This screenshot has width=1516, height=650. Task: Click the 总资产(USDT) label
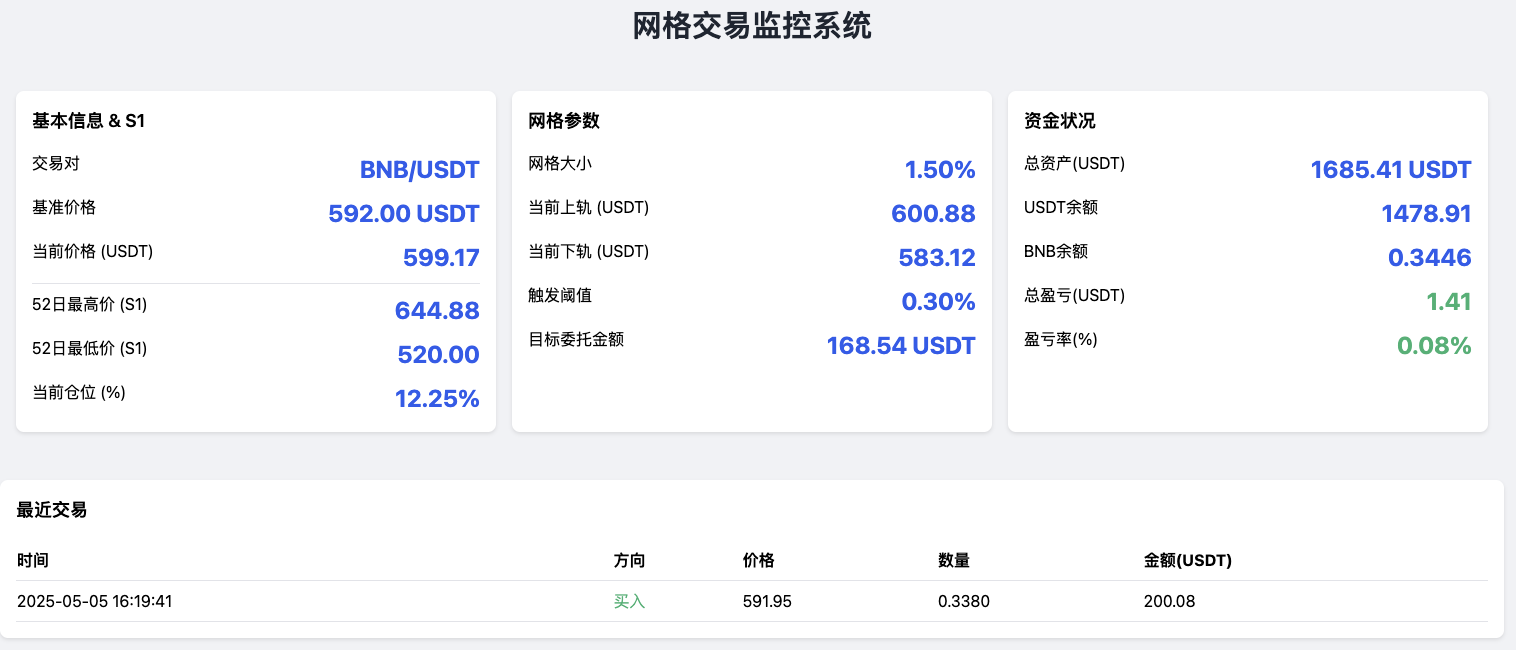1075,163
